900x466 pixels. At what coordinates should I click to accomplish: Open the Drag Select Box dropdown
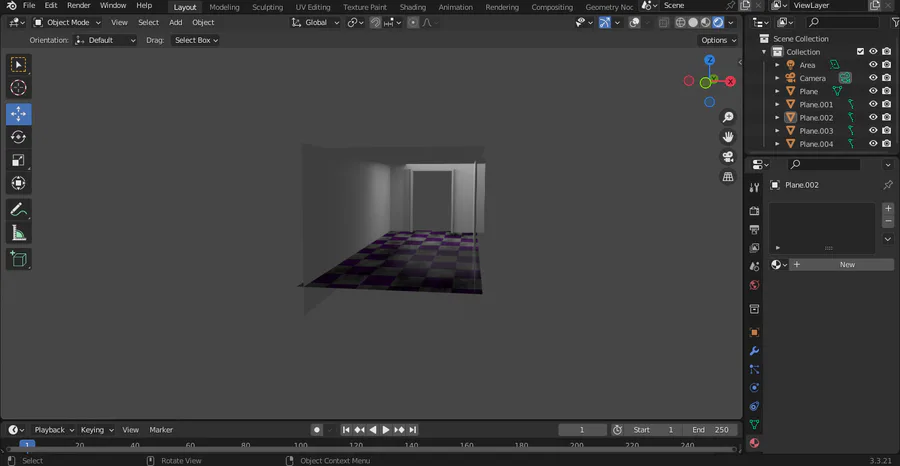click(x=195, y=40)
